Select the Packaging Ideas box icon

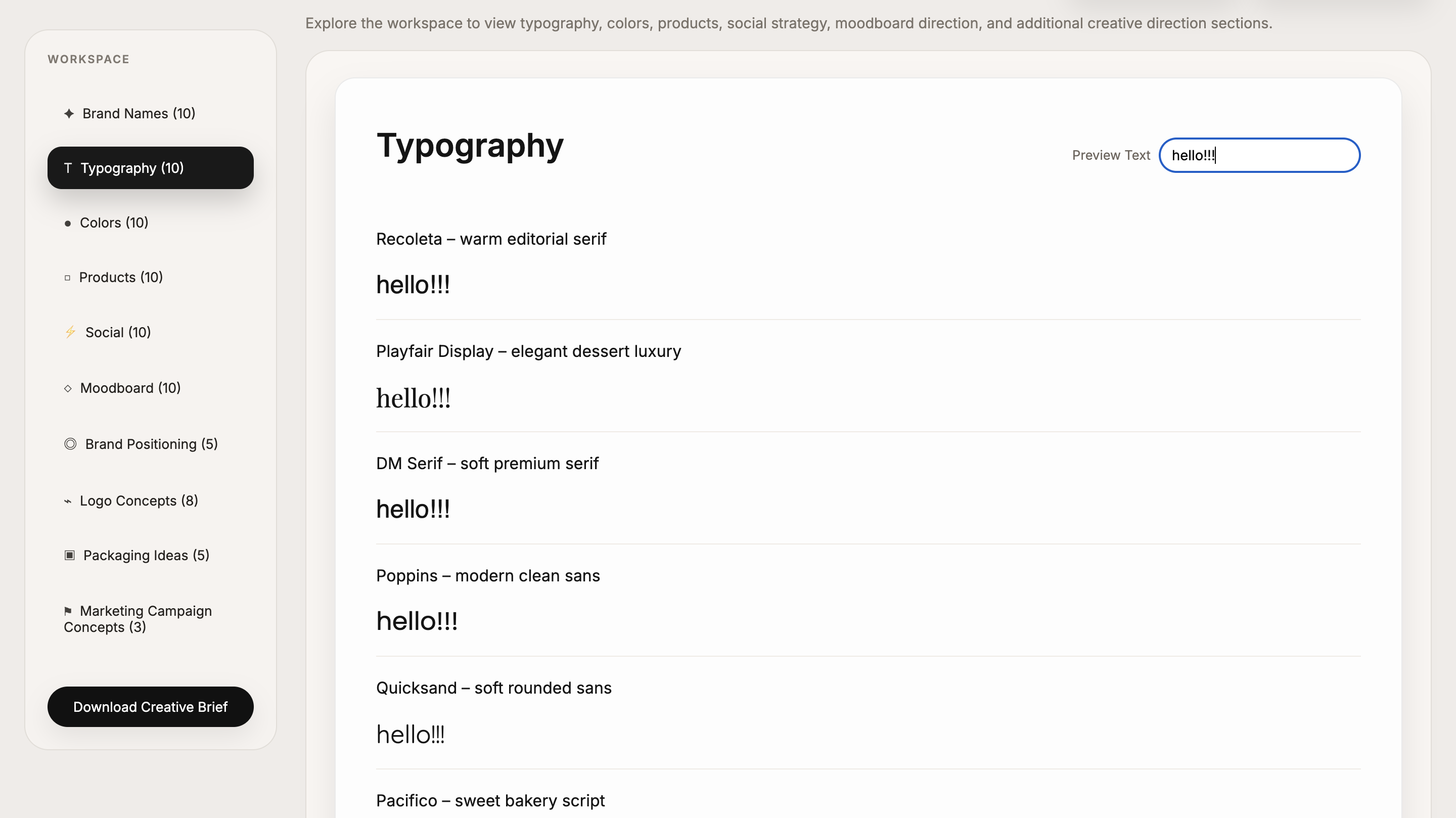coord(70,555)
